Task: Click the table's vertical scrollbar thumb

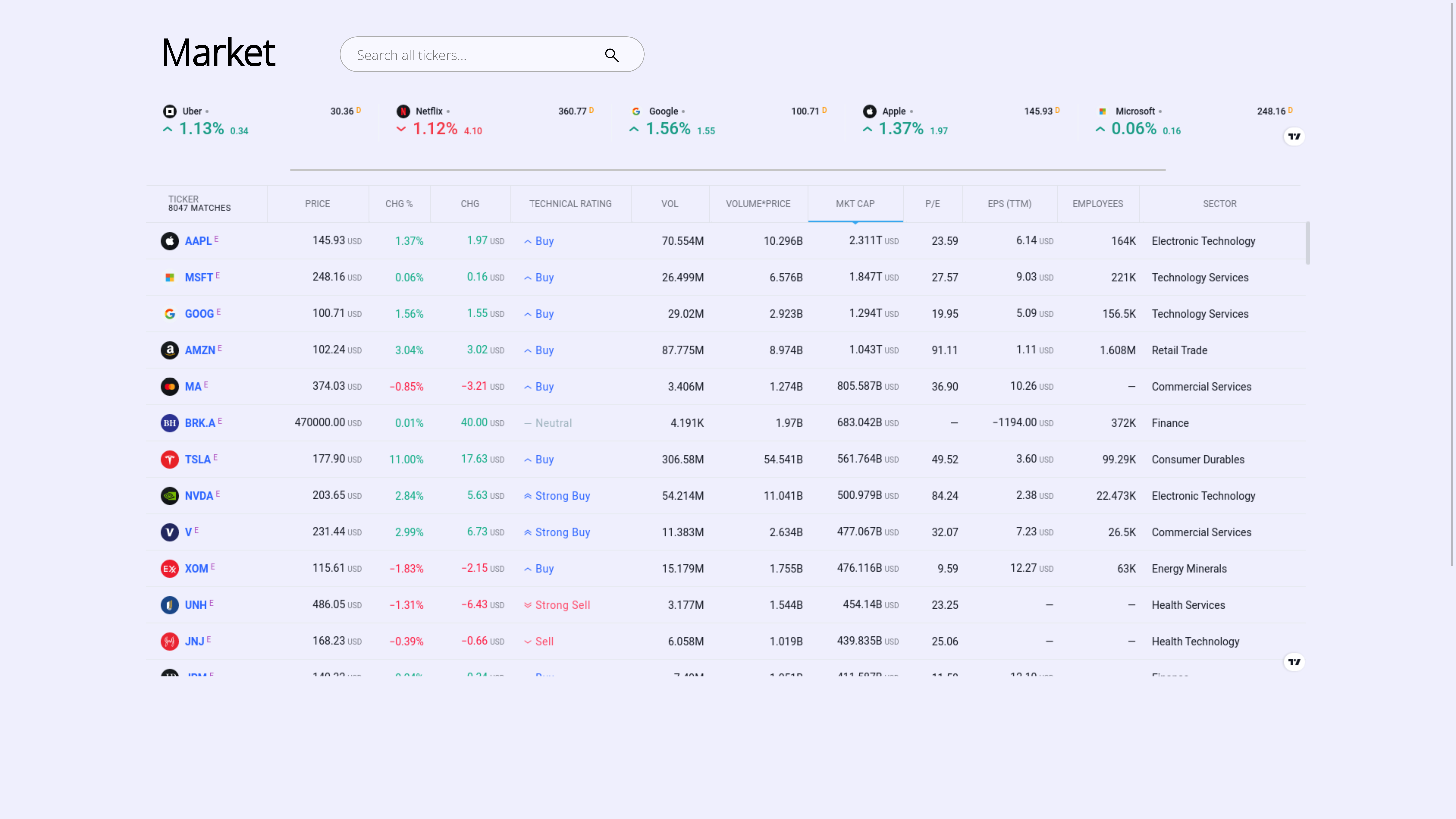Action: point(1308,243)
